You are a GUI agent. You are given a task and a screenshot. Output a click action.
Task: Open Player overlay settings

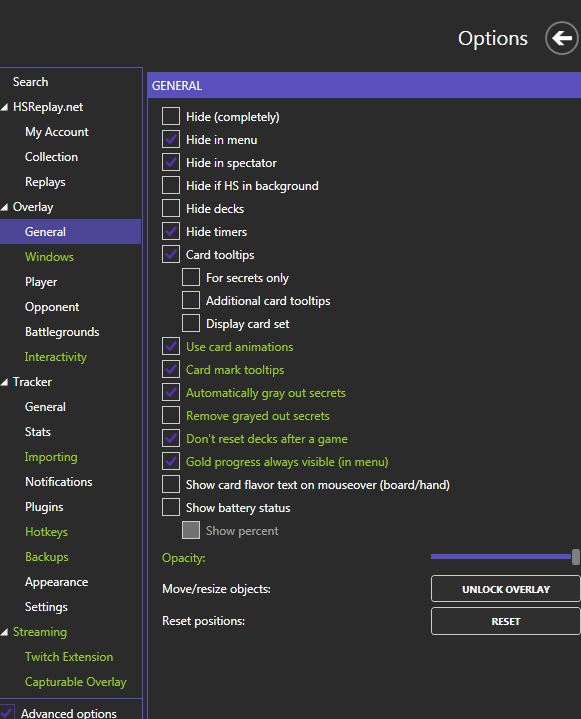coord(41,282)
